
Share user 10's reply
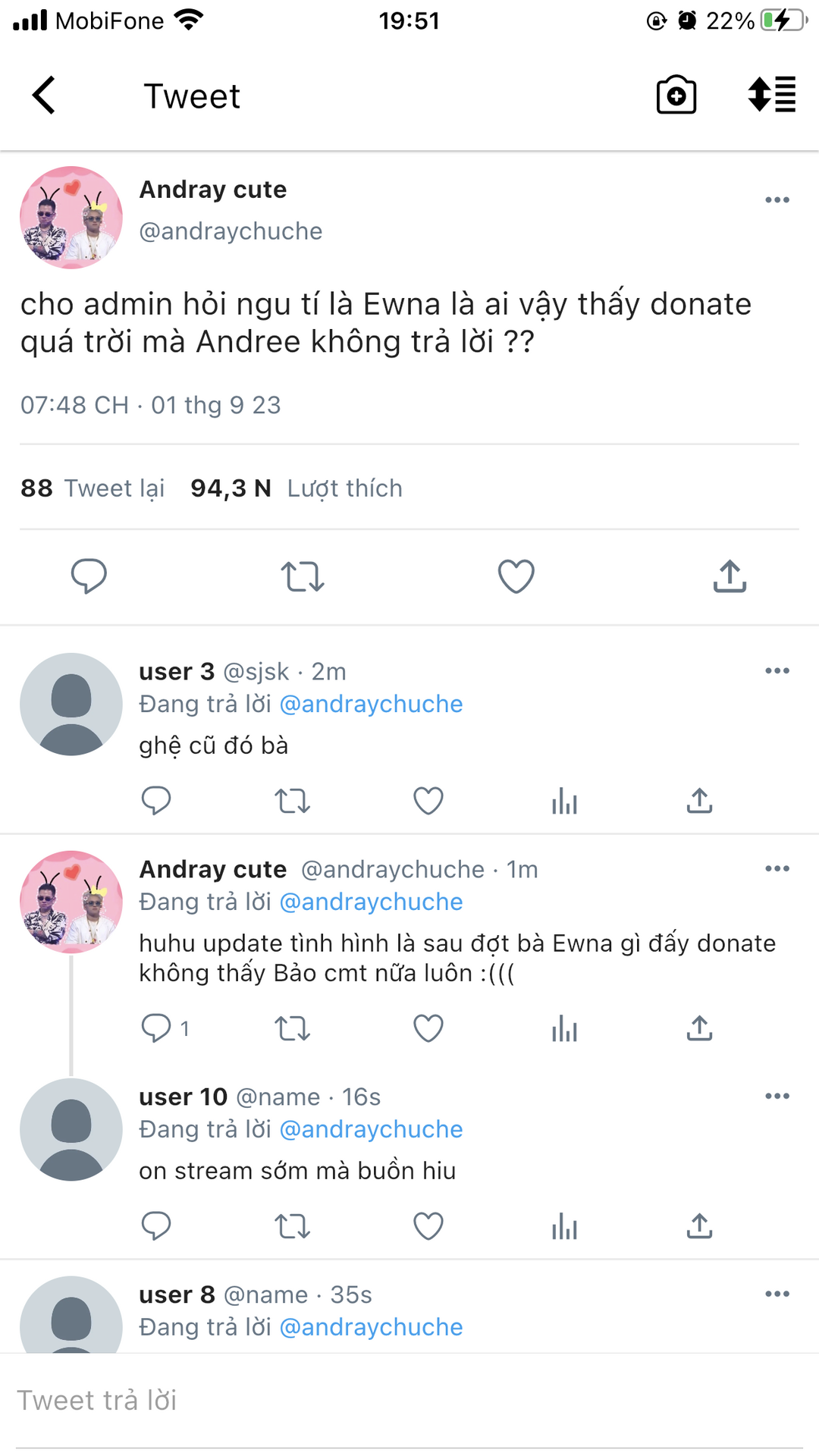point(699,1226)
